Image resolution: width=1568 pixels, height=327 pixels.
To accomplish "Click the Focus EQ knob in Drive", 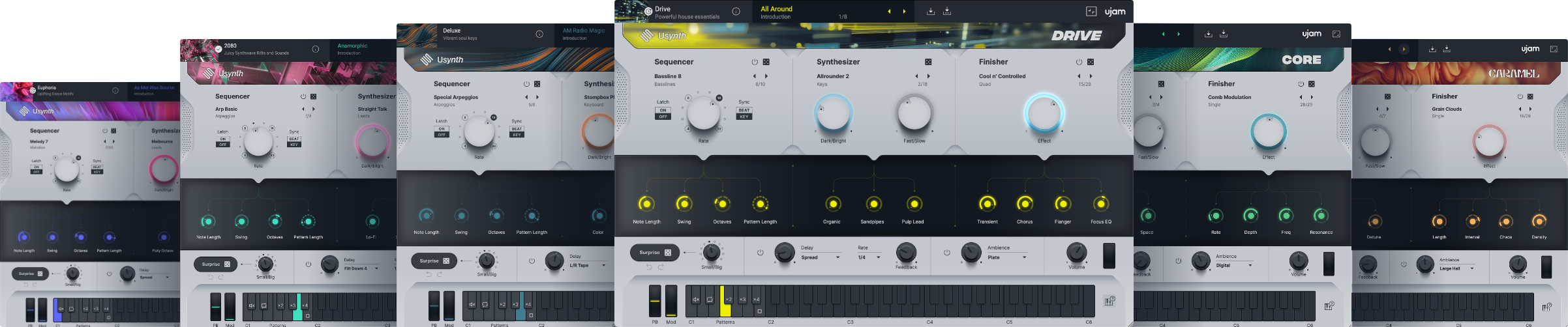I will point(1101,204).
